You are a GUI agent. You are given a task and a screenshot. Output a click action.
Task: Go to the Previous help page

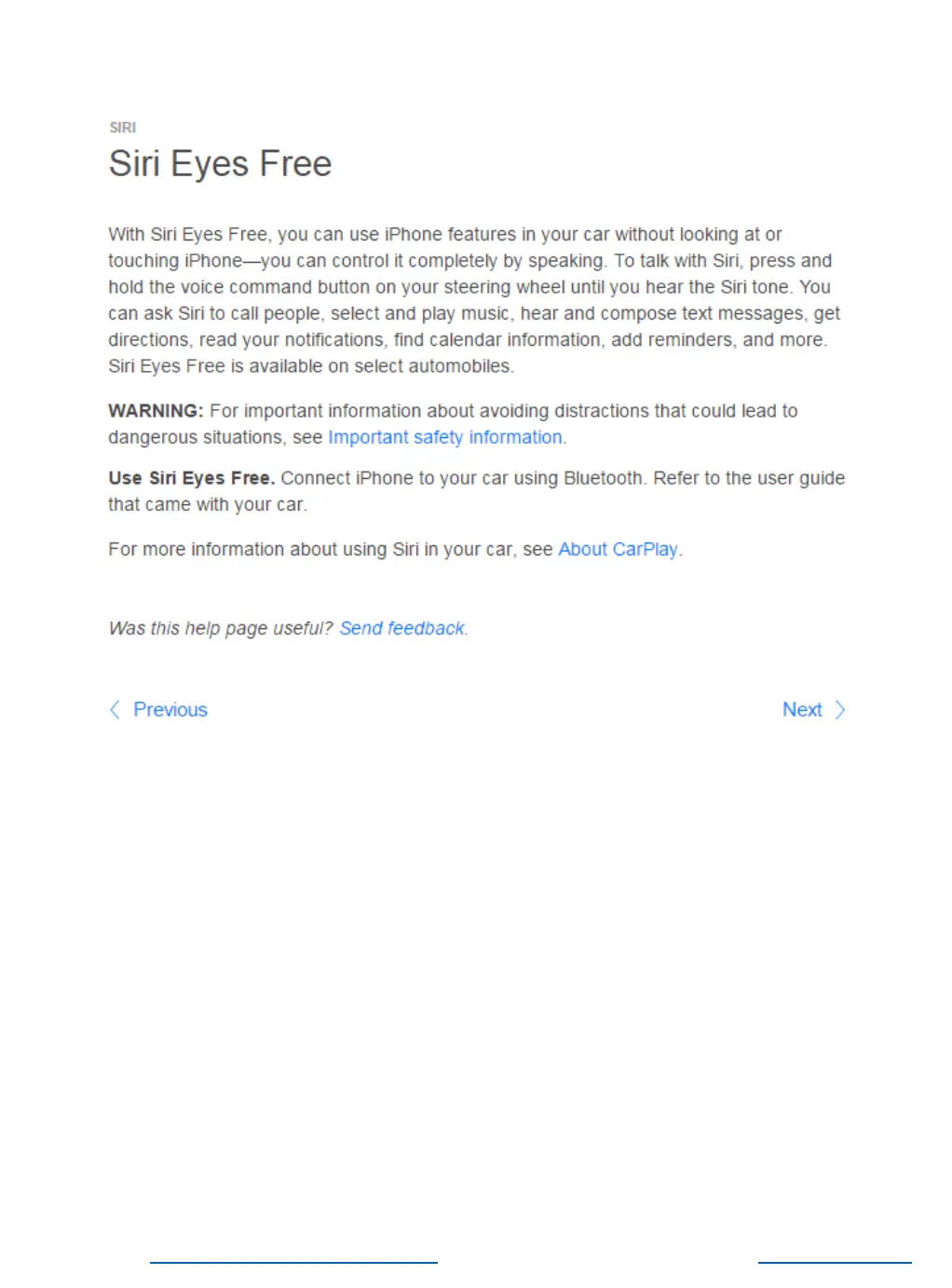(170, 710)
